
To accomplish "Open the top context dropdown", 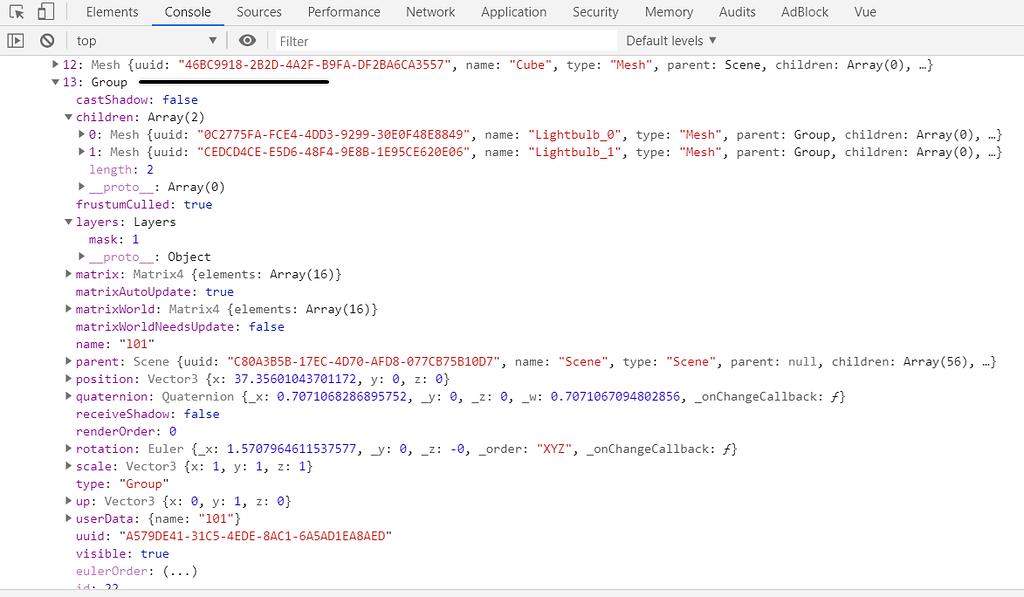I will pos(146,41).
